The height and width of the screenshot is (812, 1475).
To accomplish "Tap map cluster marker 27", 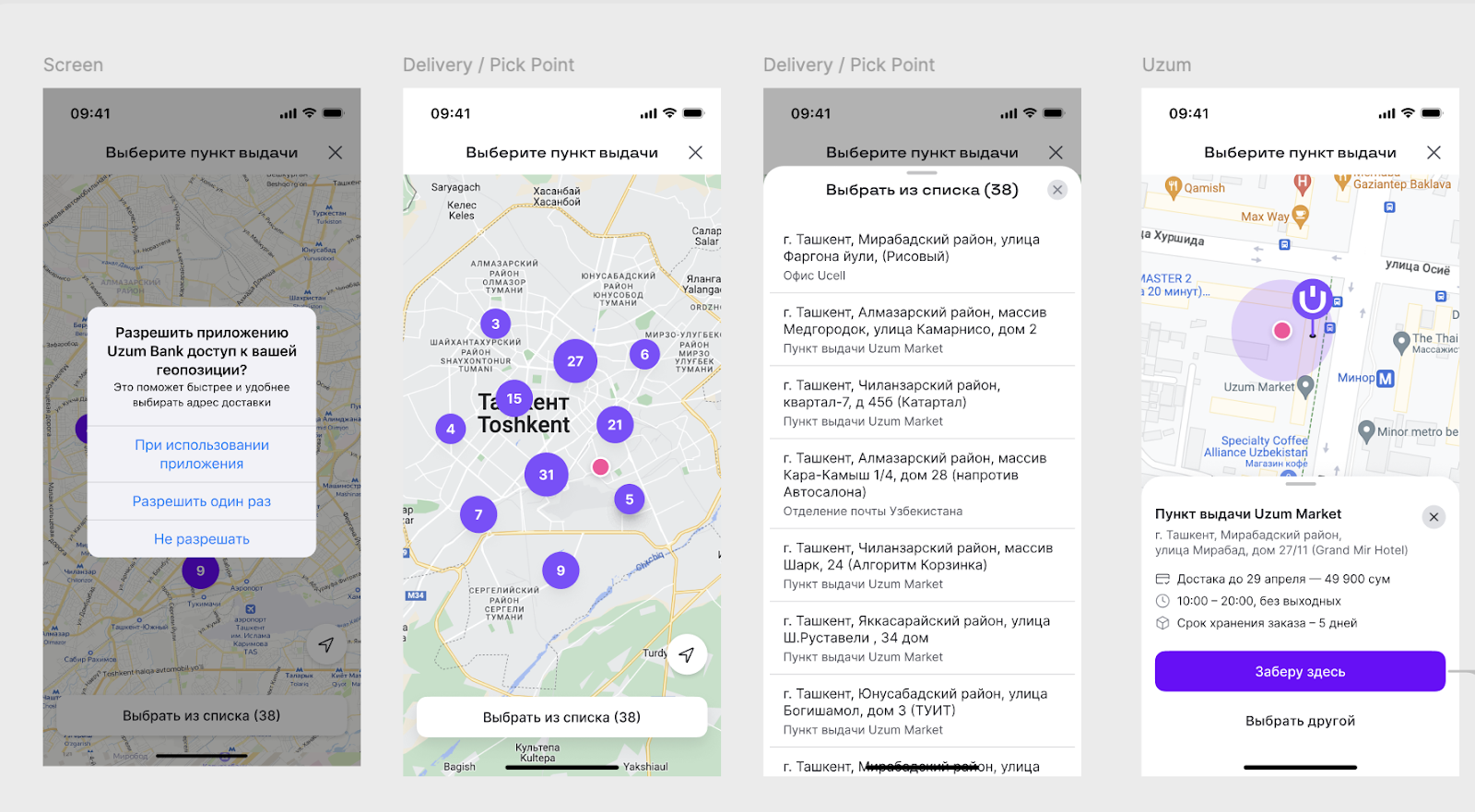I will point(575,361).
